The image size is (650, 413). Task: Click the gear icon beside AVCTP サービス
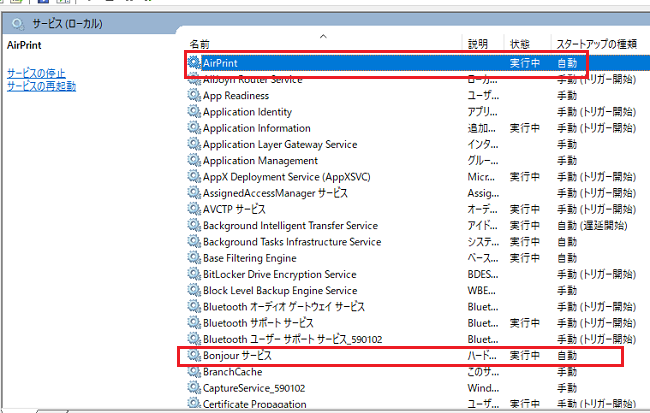pyautogui.click(x=194, y=209)
